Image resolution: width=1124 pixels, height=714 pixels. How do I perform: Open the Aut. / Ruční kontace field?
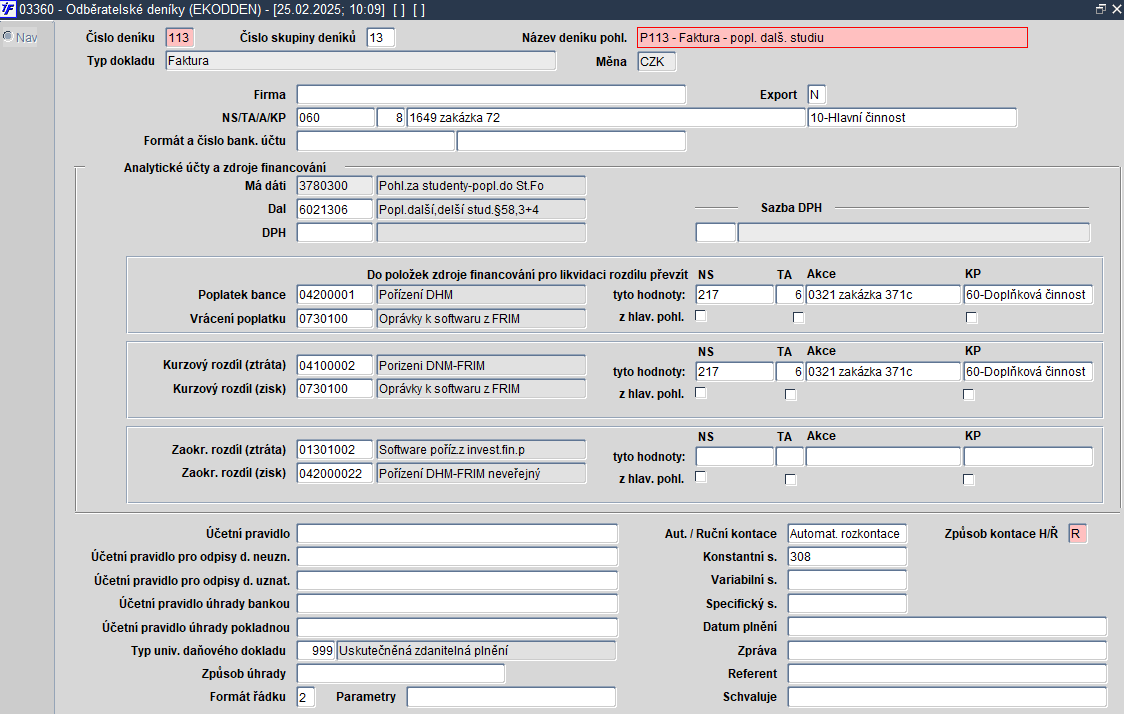coord(847,533)
